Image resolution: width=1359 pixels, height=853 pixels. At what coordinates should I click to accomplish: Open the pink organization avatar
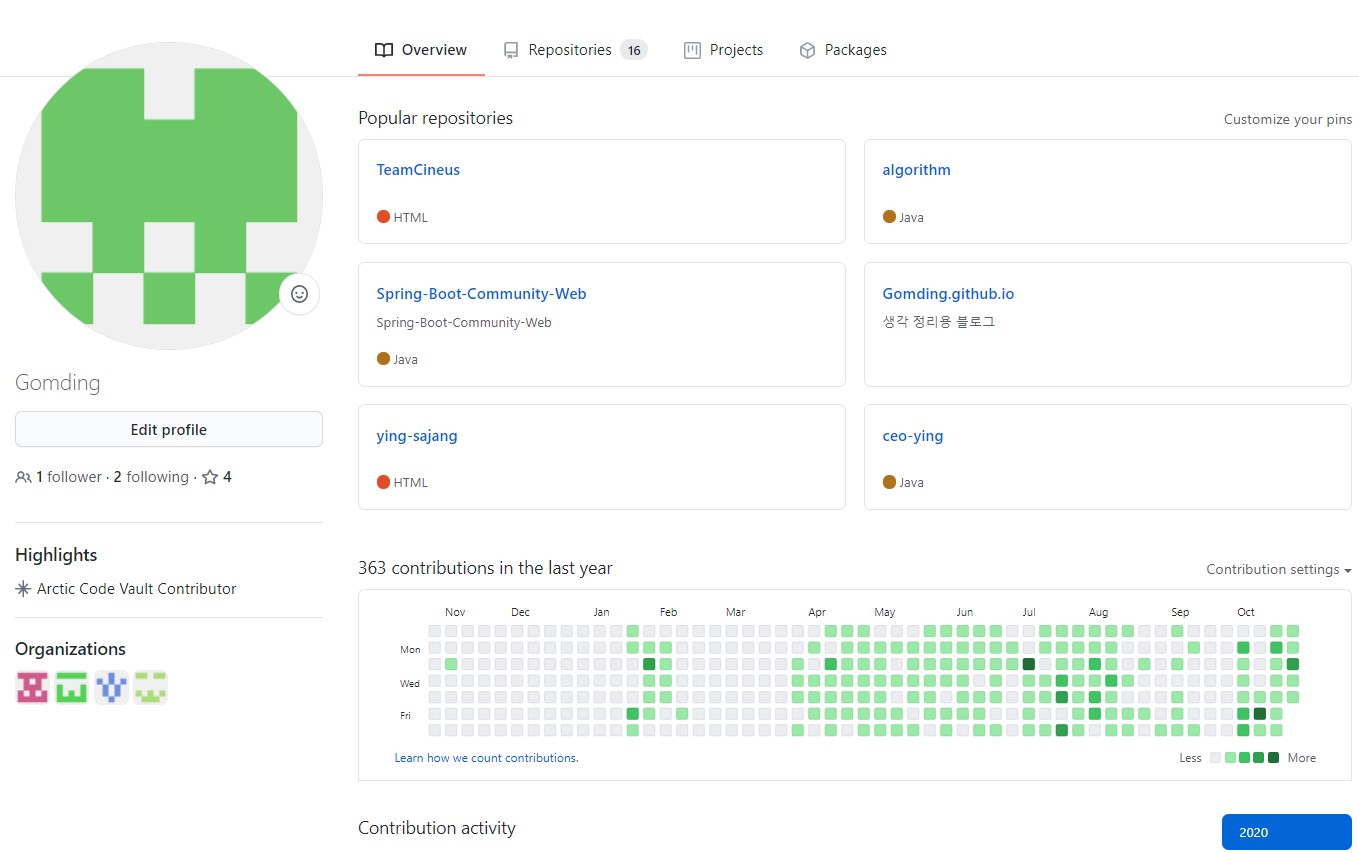click(32, 687)
